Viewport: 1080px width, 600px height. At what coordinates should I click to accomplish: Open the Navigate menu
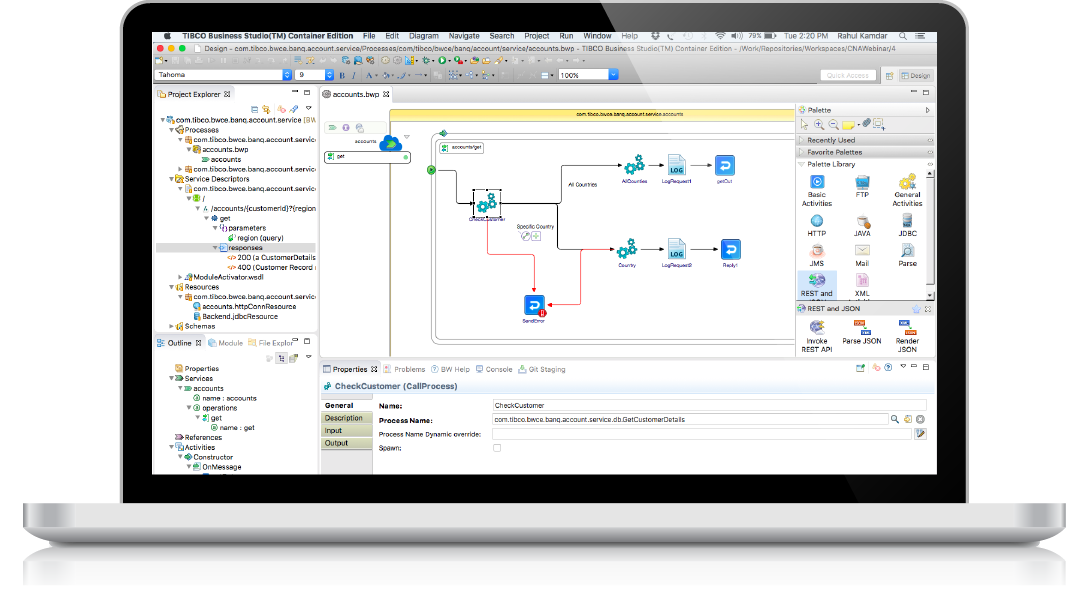tap(464, 36)
